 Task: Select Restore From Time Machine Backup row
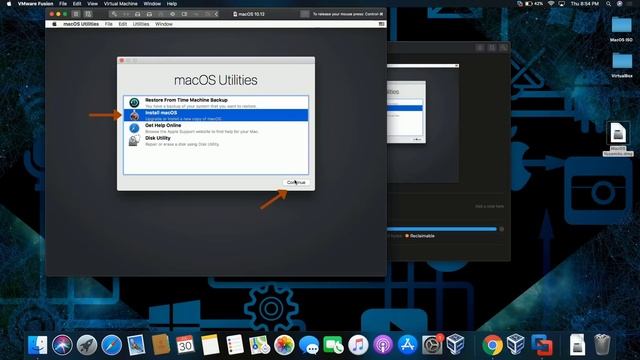[216, 102]
